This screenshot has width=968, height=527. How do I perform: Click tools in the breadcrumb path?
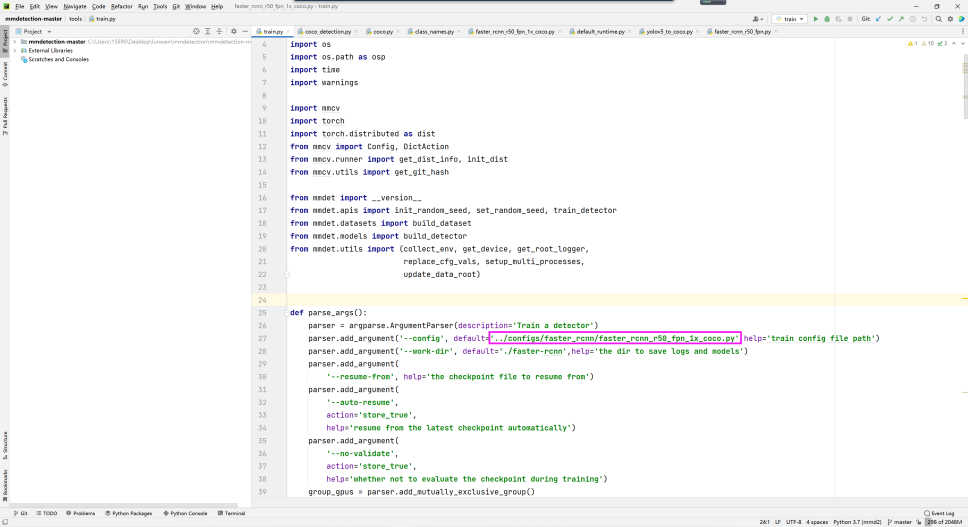pos(75,19)
